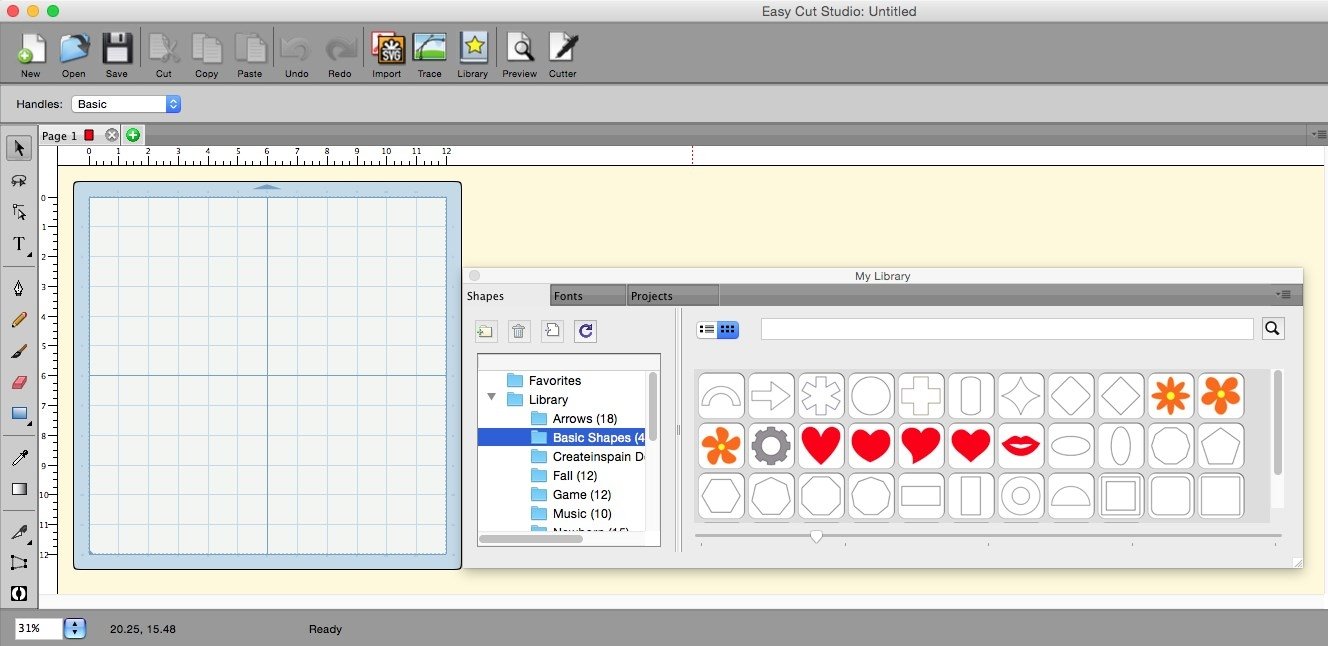The image size is (1328, 646).
Task: Select the arrow Selection tool
Action: tap(19, 148)
